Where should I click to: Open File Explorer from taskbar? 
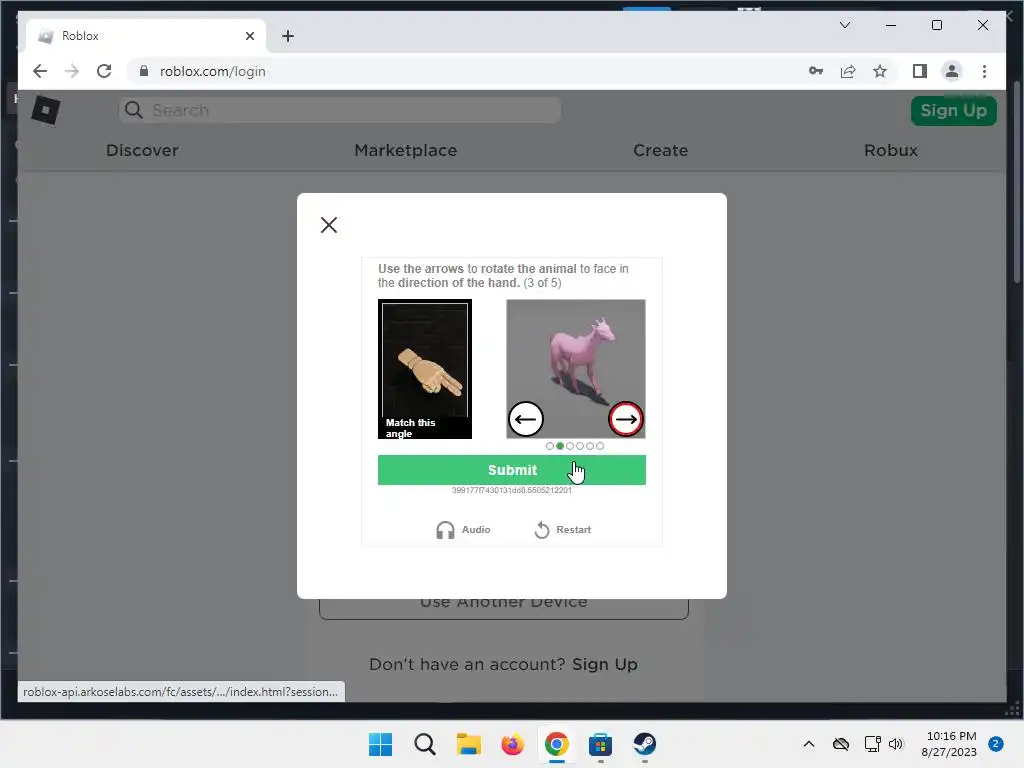(468, 744)
